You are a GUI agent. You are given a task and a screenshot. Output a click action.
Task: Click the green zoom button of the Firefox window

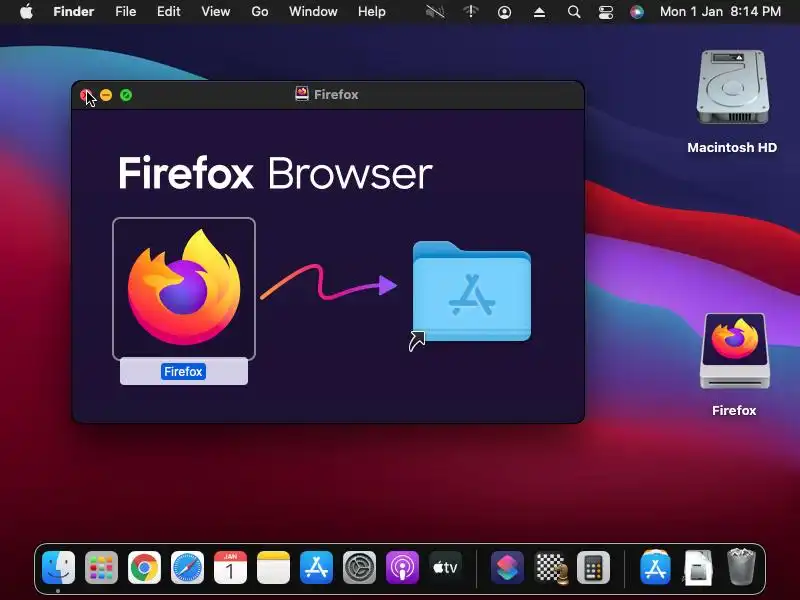tap(126, 95)
